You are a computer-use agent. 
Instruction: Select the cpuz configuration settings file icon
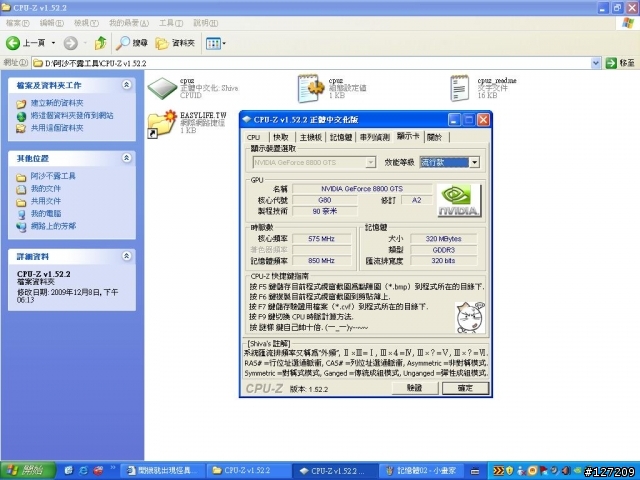311,88
